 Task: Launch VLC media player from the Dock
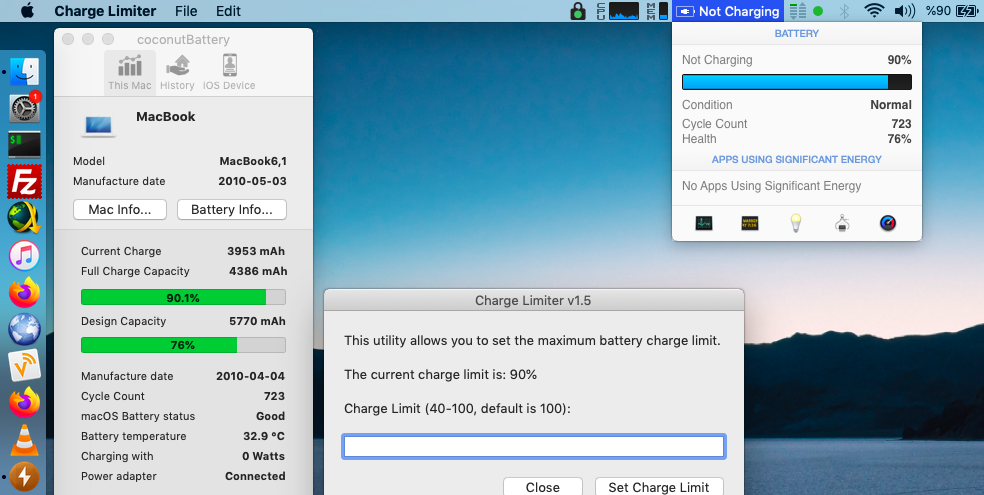(24, 440)
